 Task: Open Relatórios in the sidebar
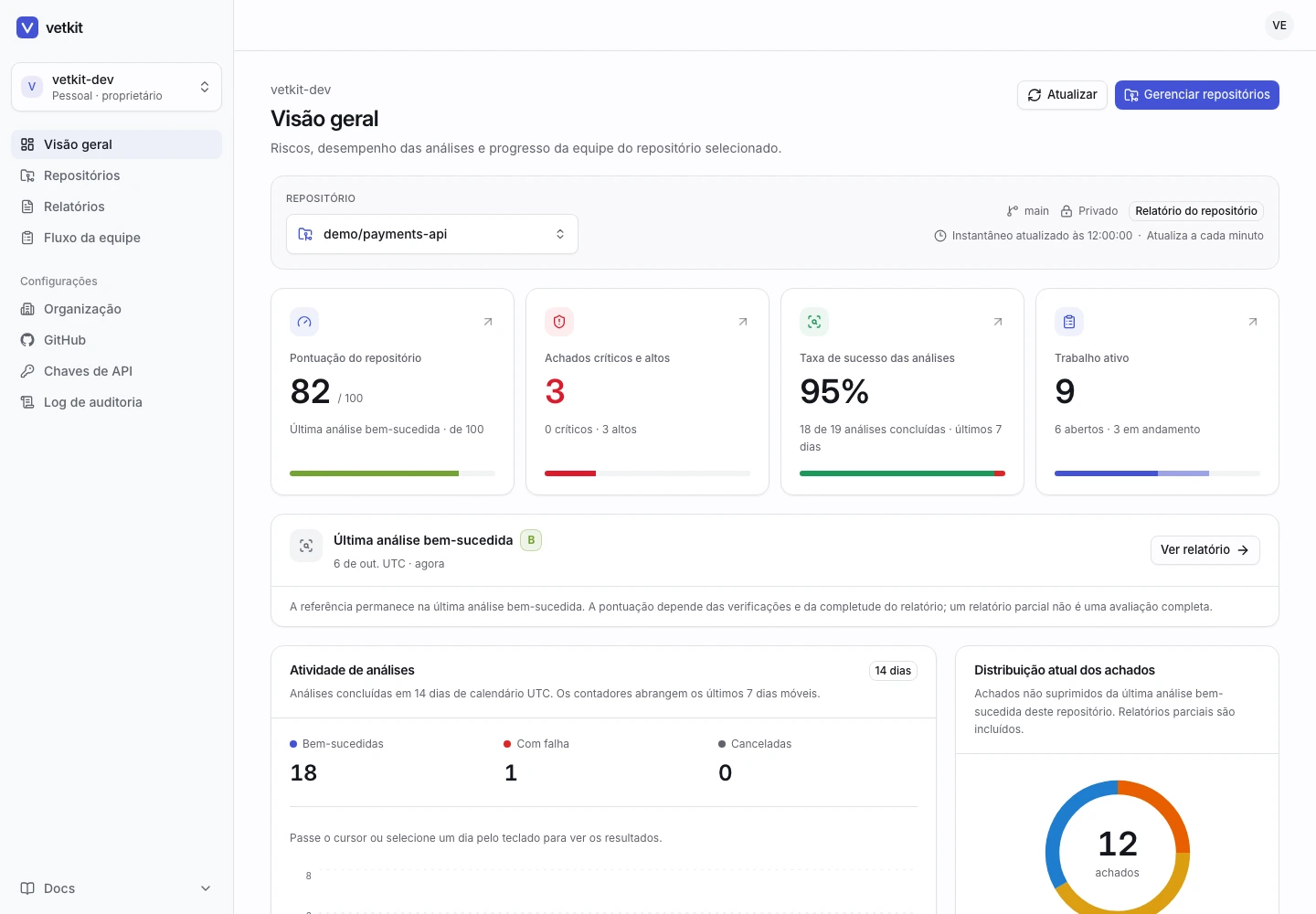116,207
